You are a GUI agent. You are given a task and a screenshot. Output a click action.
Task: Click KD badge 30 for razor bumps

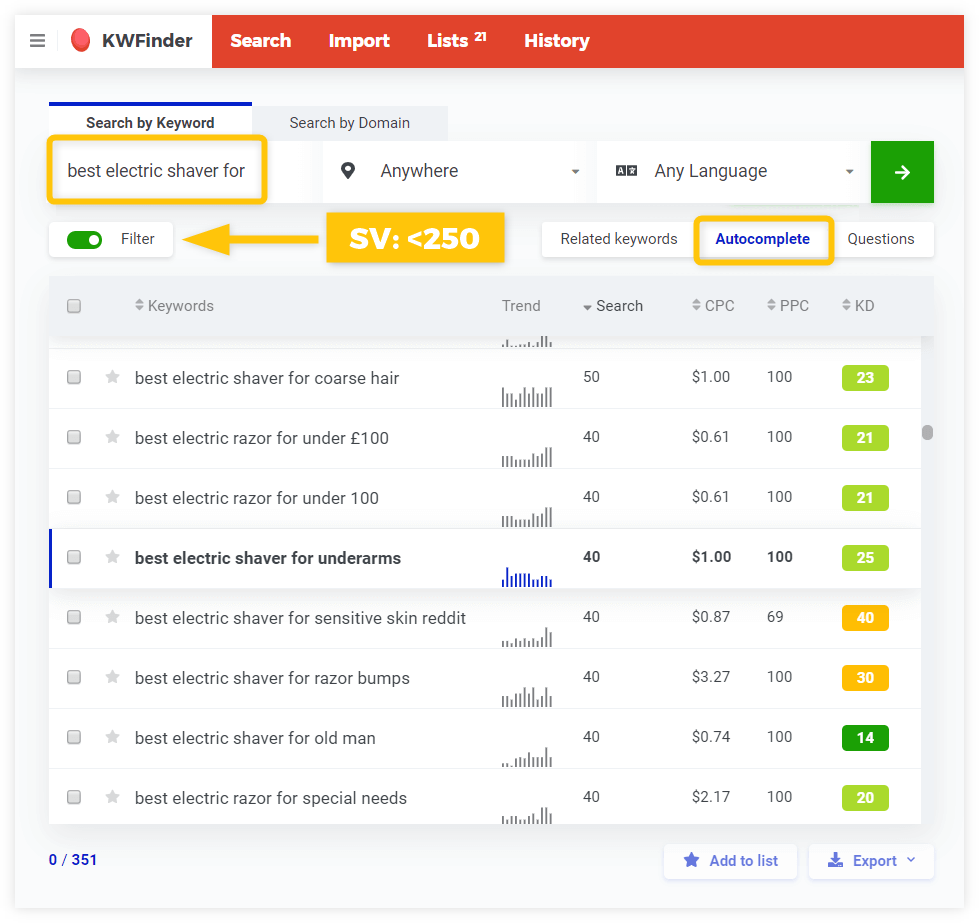pos(865,678)
